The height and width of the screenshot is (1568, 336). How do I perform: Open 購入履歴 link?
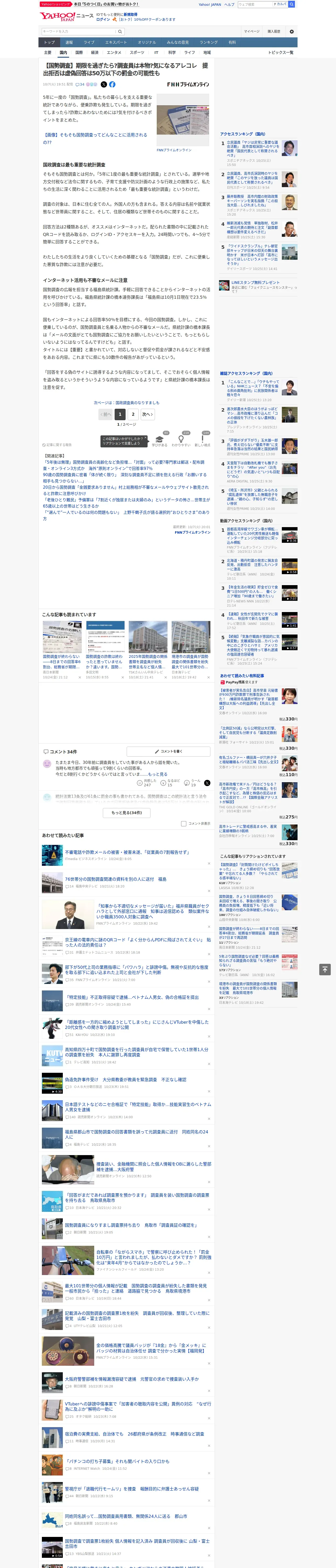pos(274,32)
